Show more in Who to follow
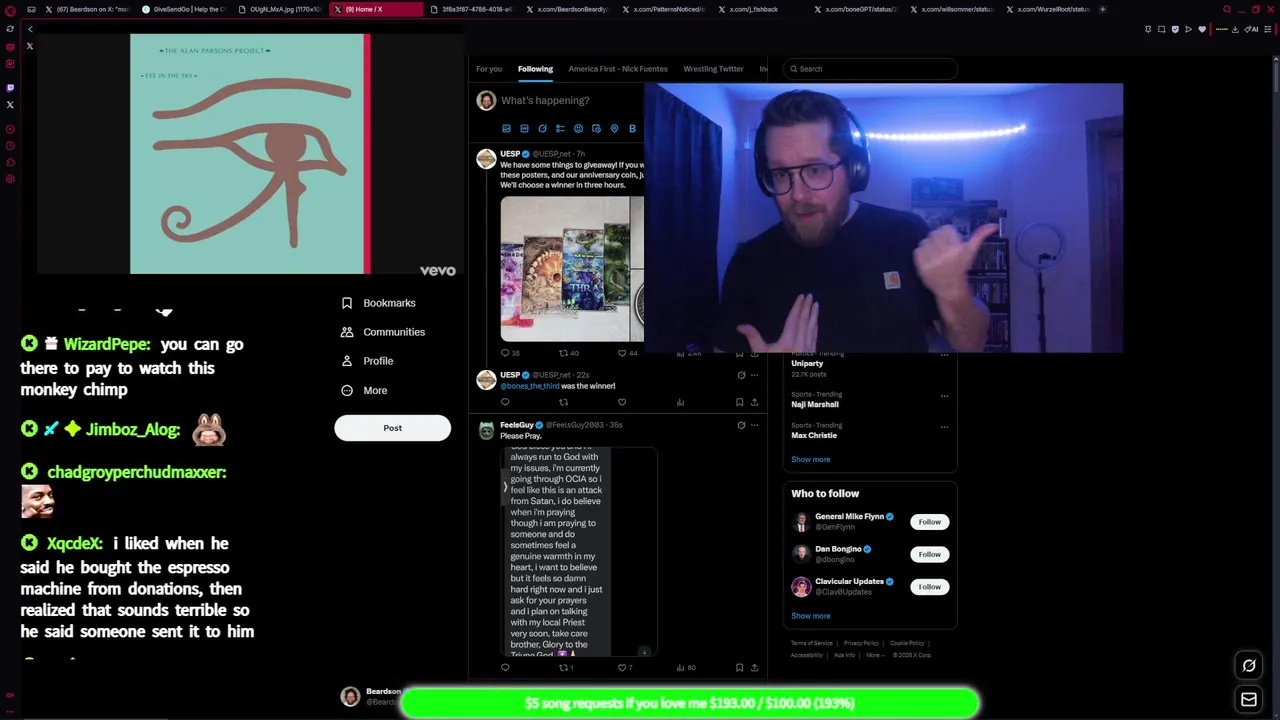 click(x=811, y=616)
